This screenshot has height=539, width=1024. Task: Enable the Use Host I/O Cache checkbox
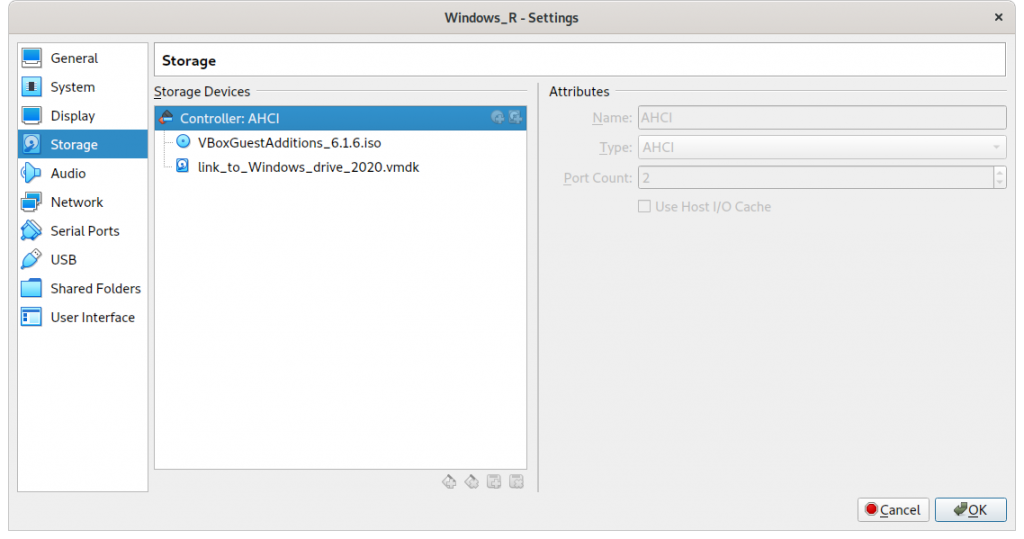645,206
